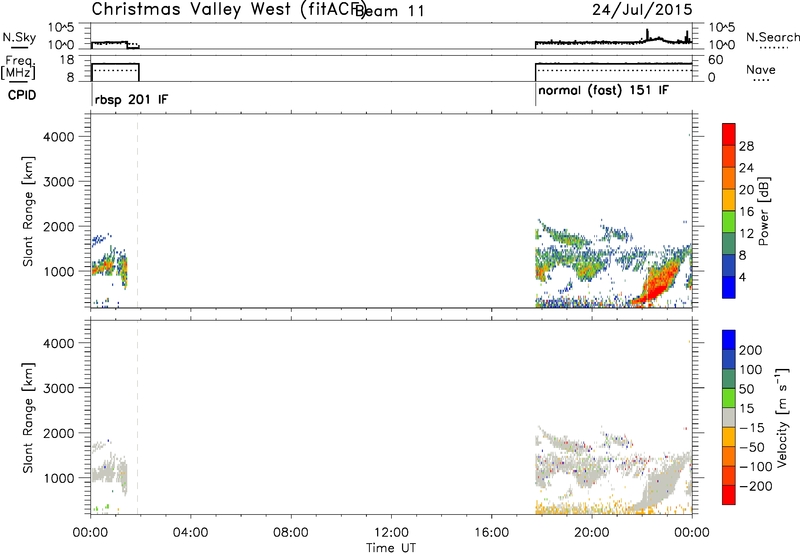Click the Christmas Valley West (fitACF) title
Viewport: 800px width, 554px height.
228,10
